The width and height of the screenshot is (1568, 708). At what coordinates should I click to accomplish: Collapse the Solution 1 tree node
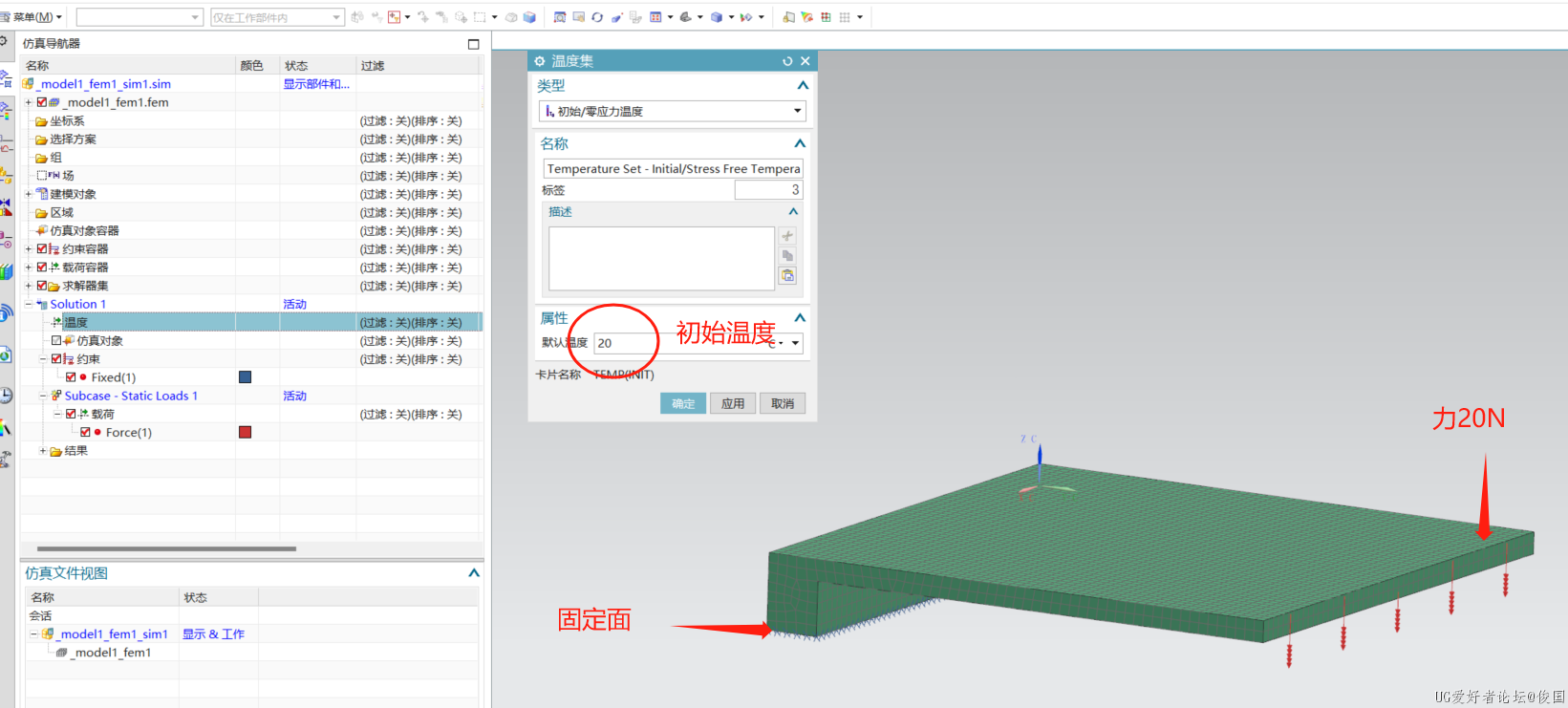click(x=28, y=304)
